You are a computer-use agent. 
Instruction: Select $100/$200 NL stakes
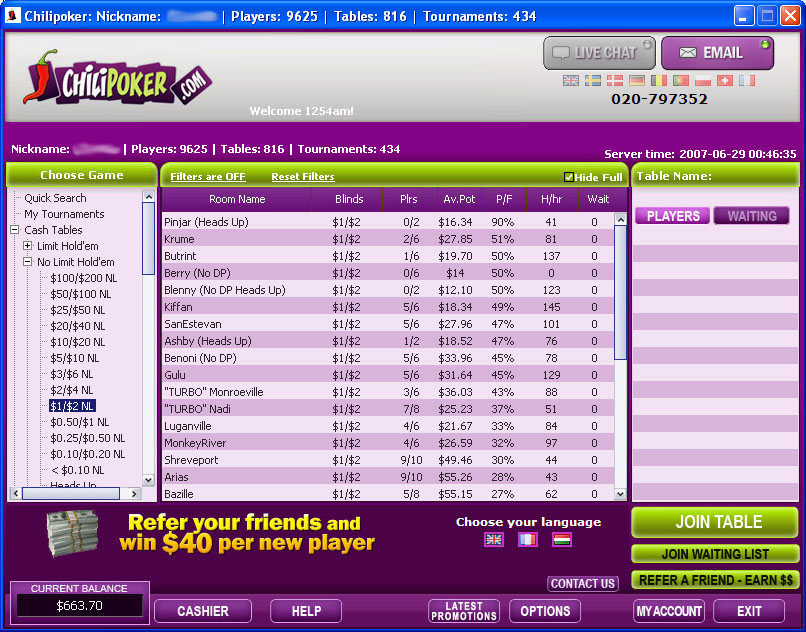click(83, 278)
